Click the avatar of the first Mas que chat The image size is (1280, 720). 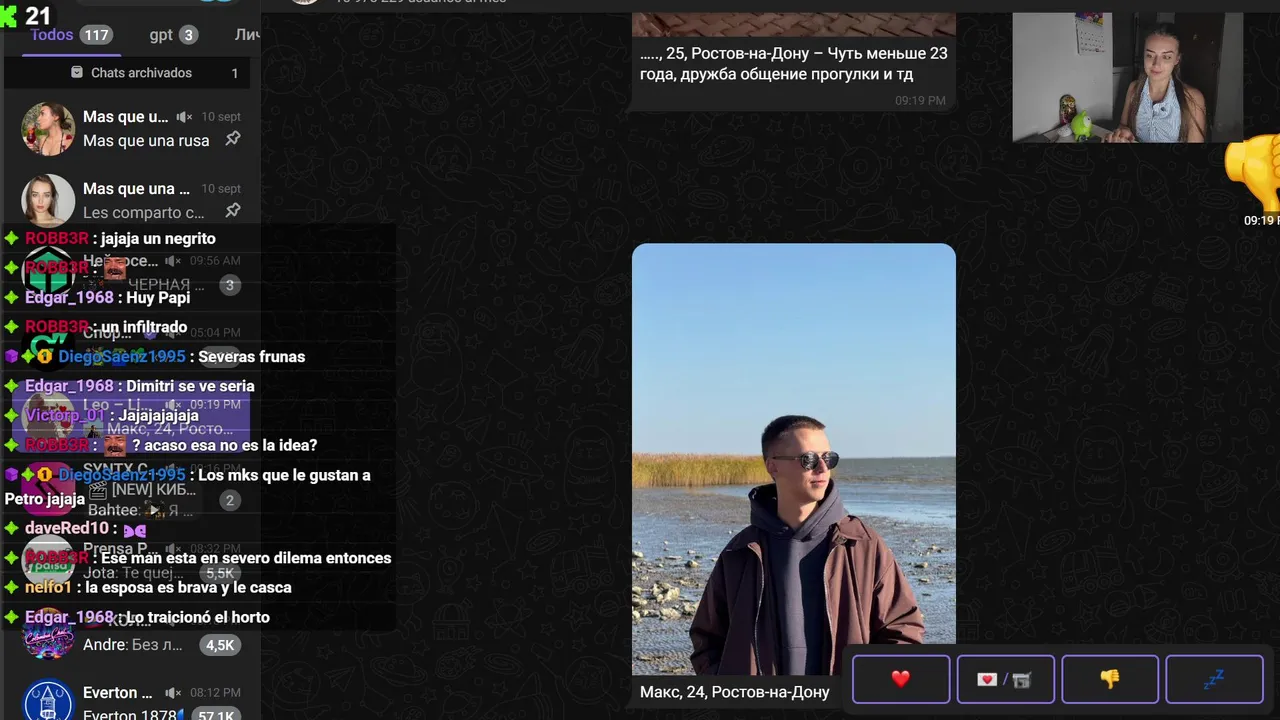(x=48, y=128)
